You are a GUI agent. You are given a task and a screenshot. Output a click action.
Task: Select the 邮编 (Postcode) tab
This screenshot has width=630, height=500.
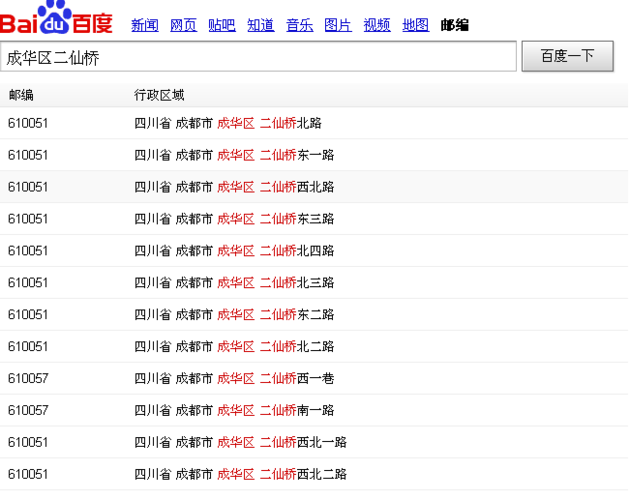point(454,25)
